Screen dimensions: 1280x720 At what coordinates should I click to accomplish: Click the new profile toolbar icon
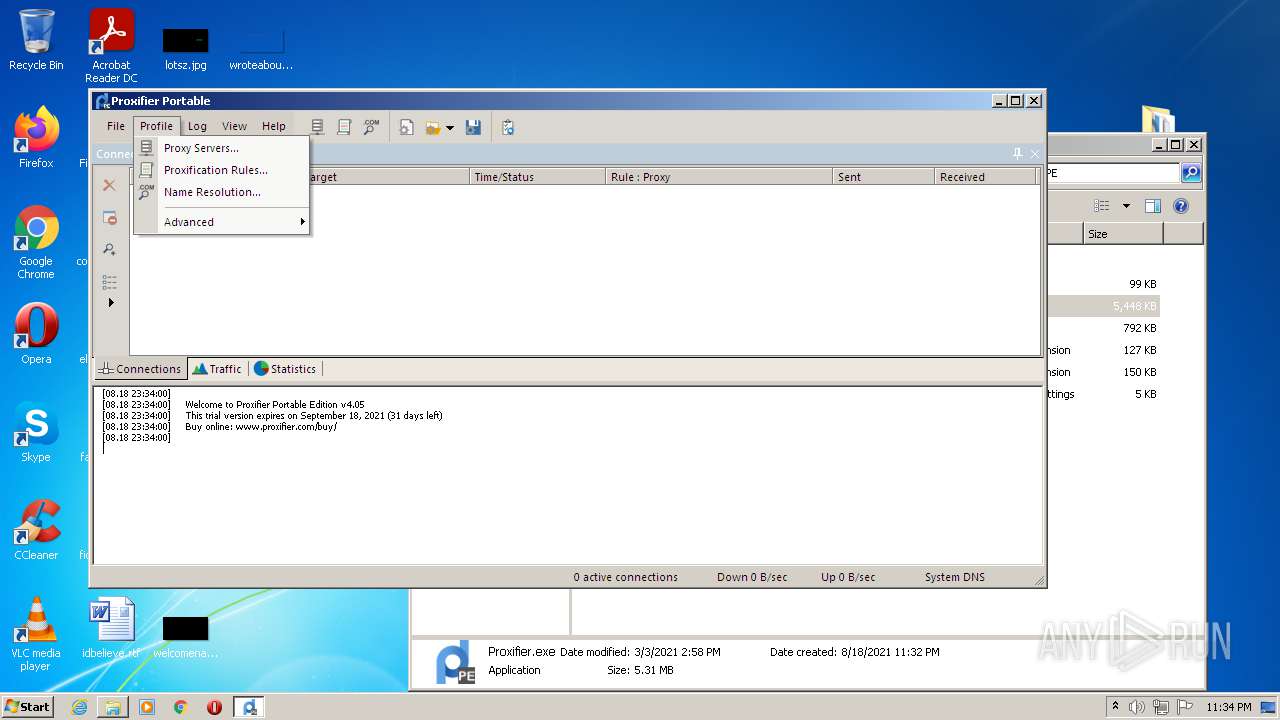407,127
